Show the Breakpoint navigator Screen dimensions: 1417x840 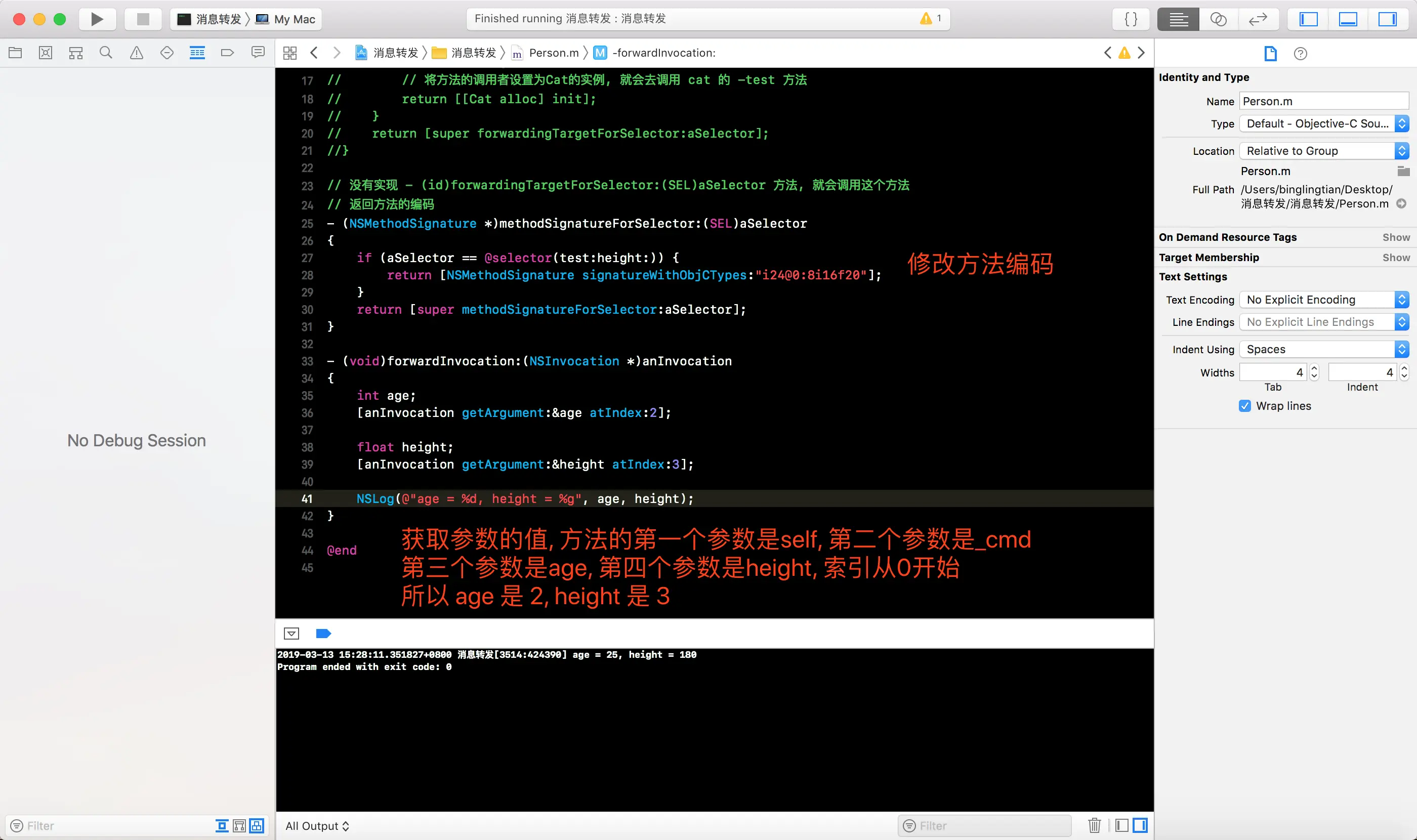(x=227, y=53)
